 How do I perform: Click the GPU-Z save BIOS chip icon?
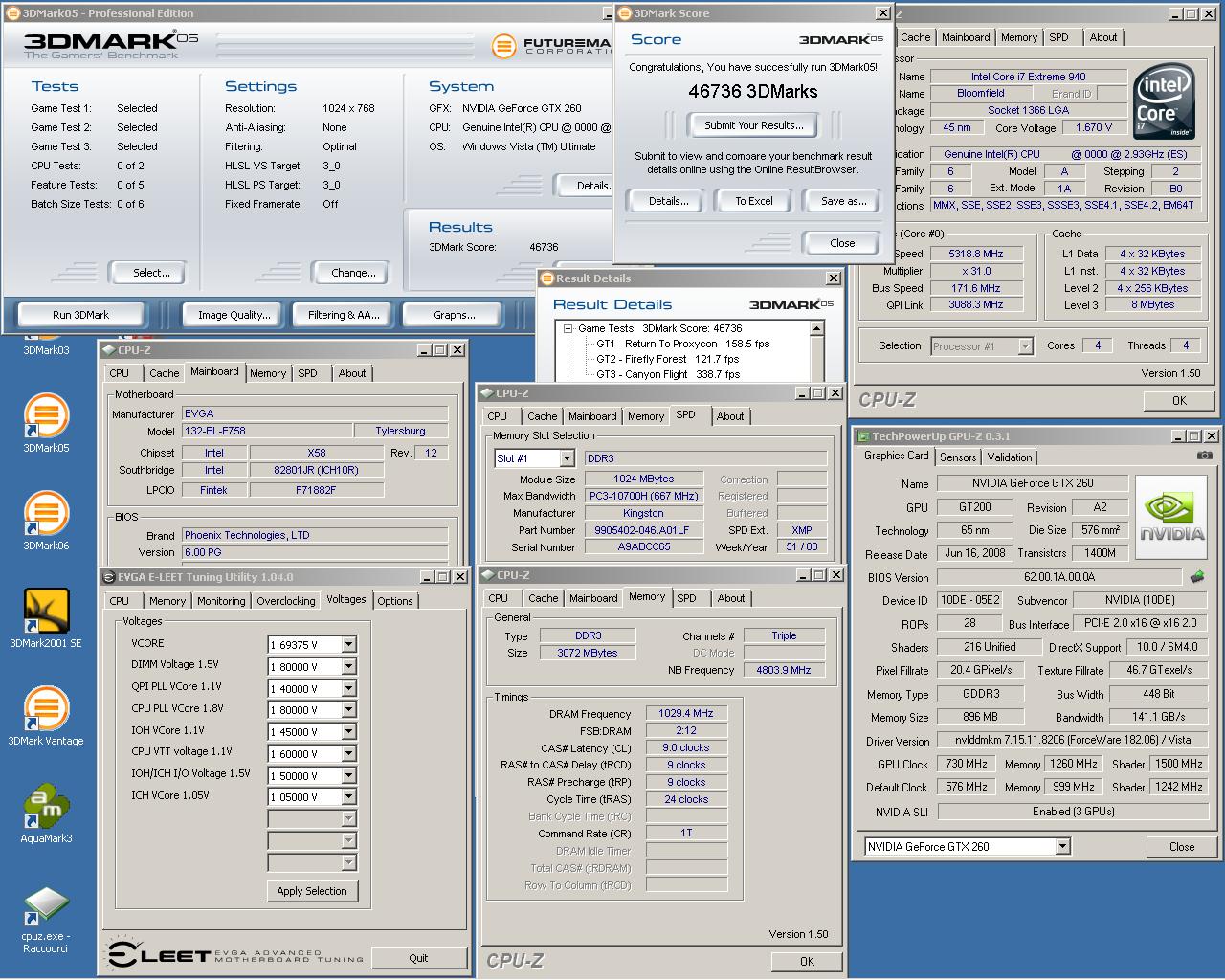pos(1196,577)
